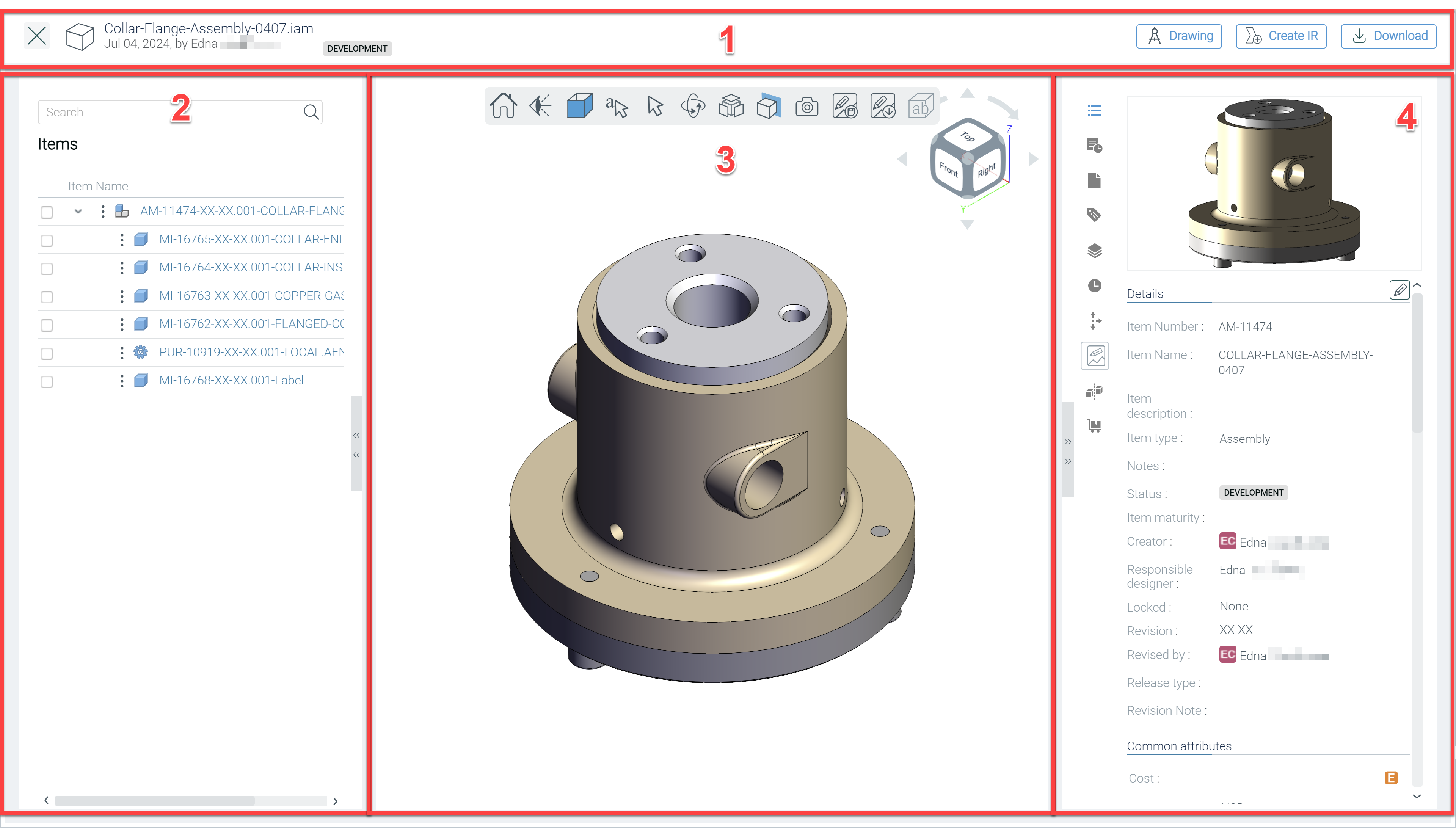The height and width of the screenshot is (828, 1456).
Task: Select the PUR-10919 LOCAL item checkbox
Action: [47, 354]
